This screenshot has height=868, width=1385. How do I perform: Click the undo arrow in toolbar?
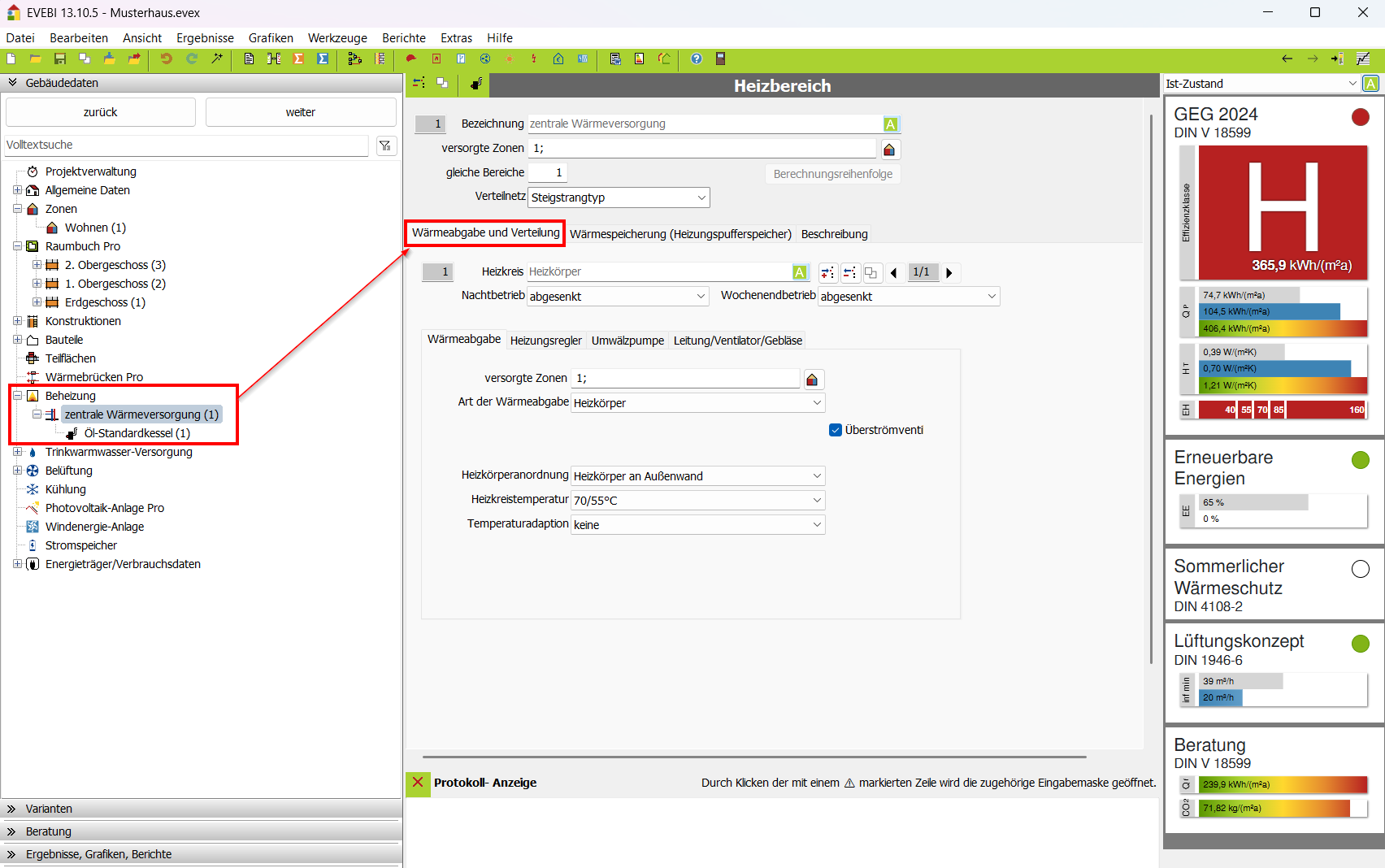166,59
